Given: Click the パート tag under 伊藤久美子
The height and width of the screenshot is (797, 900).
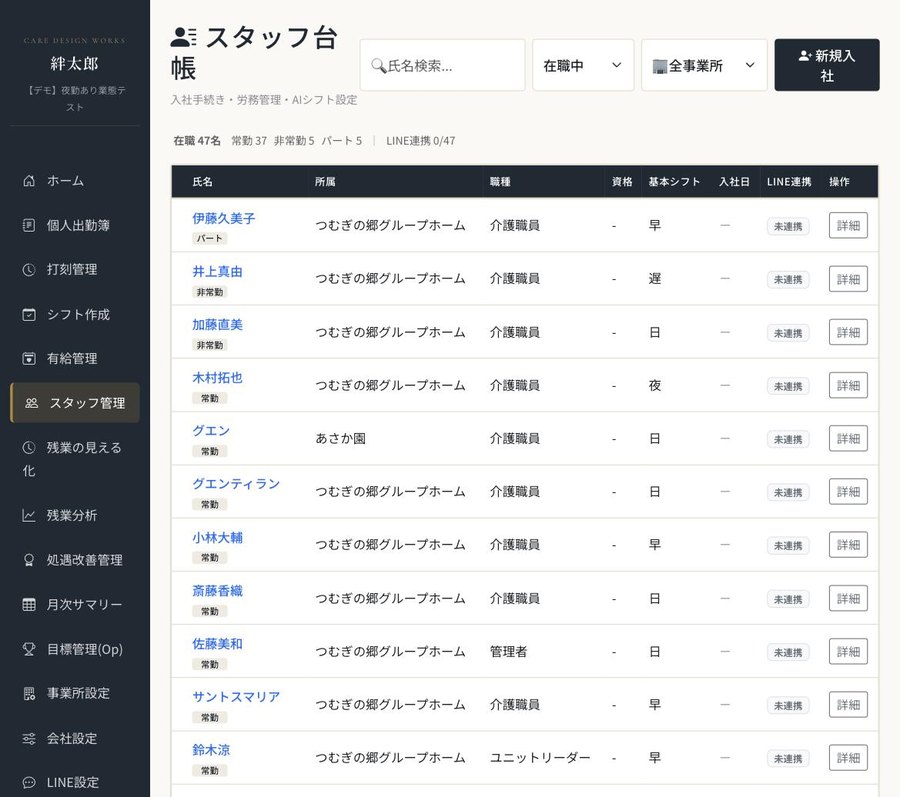Looking at the screenshot, I should [210, 239].
